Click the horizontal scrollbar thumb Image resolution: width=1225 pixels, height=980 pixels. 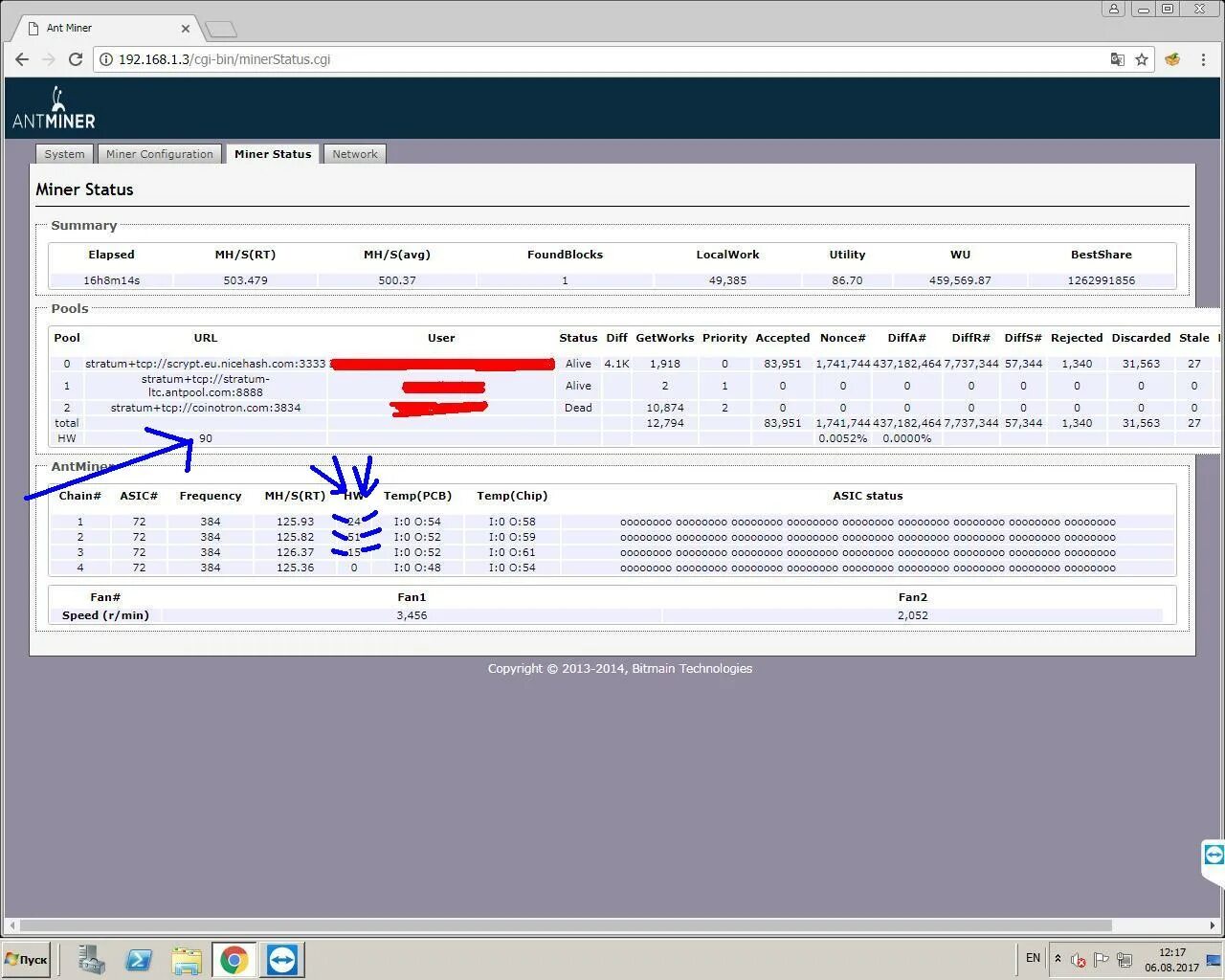coord(566,925)
